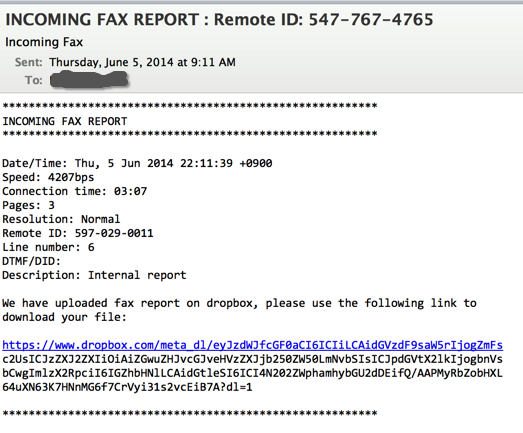
Task: Click the Resolution: Normal line
Action: (x=61, y=219)
